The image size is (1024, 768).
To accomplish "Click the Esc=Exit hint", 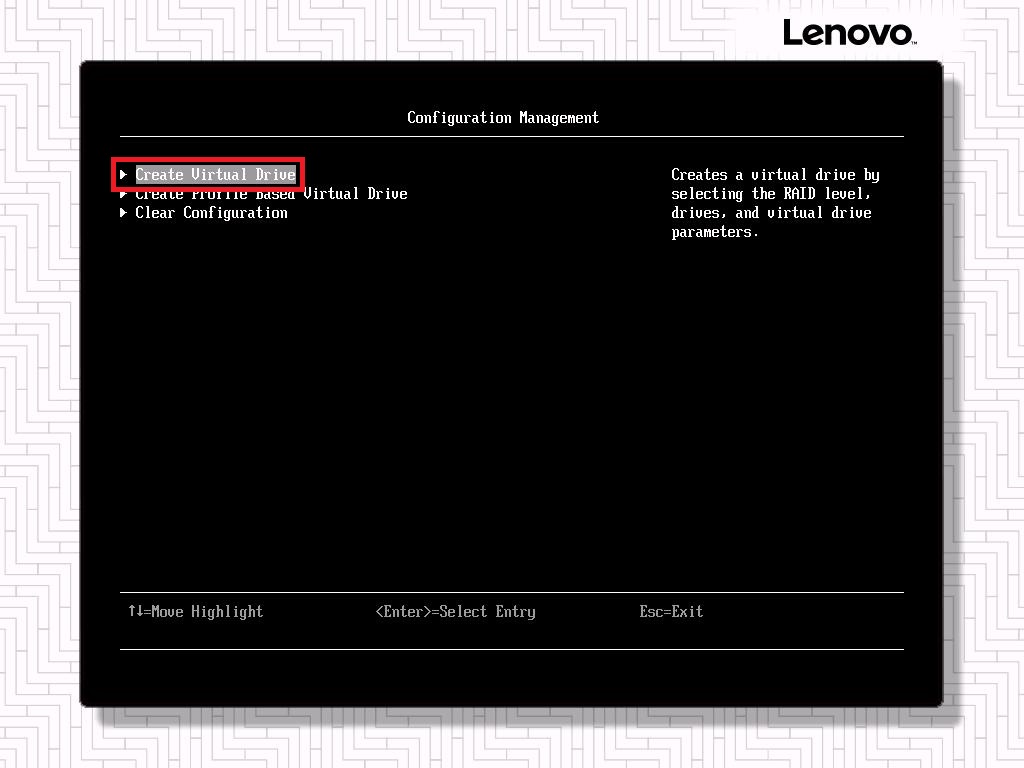I will [671, 612].
